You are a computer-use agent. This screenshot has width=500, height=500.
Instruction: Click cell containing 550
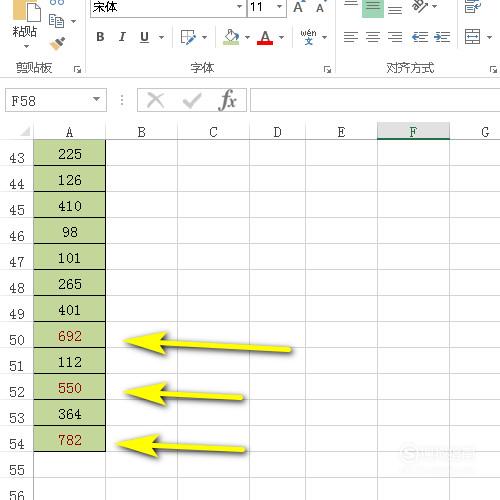[70, 387]
